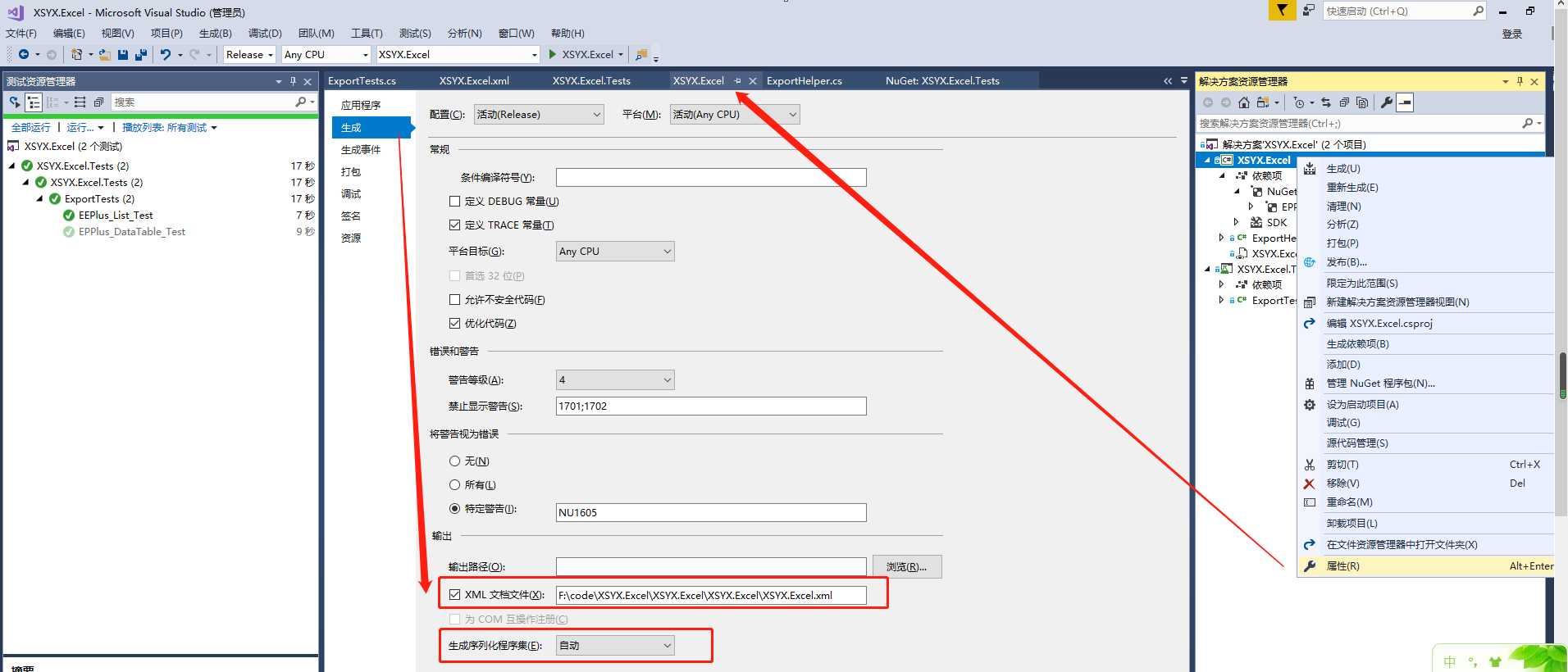Screen dimensions: 1568x672
Task: Collapse the XSYX.Excel.Tests (2) test node
Action: 12,166
